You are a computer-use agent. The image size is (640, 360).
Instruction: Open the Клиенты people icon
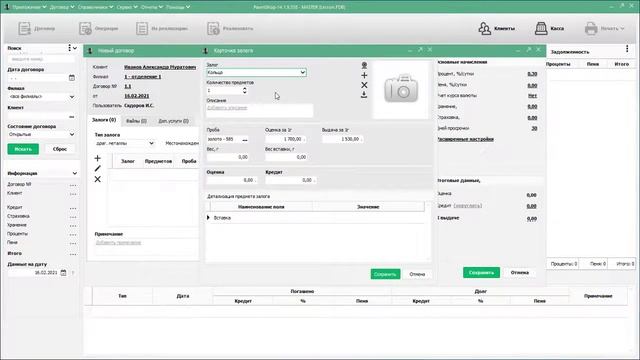(484, 29)
